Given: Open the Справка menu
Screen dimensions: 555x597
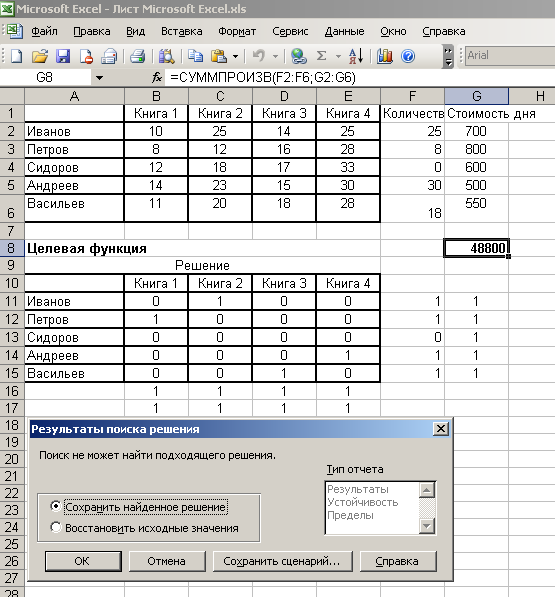Looking at the screenshot, I should tap(444, 31).
